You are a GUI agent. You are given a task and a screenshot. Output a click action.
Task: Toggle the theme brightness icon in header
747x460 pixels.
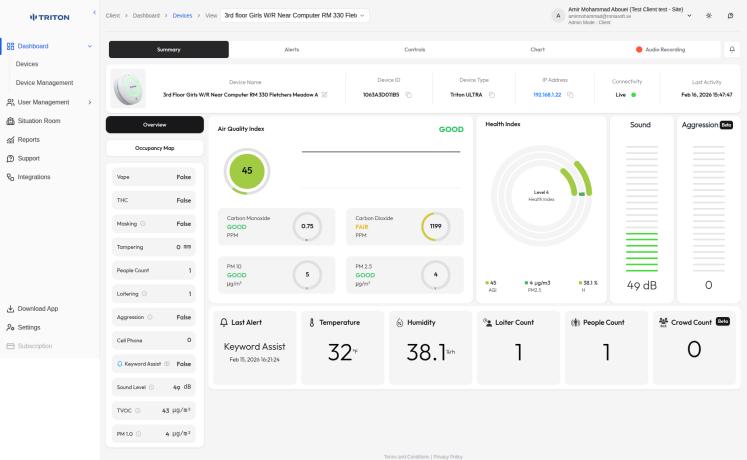pos(709,16)
